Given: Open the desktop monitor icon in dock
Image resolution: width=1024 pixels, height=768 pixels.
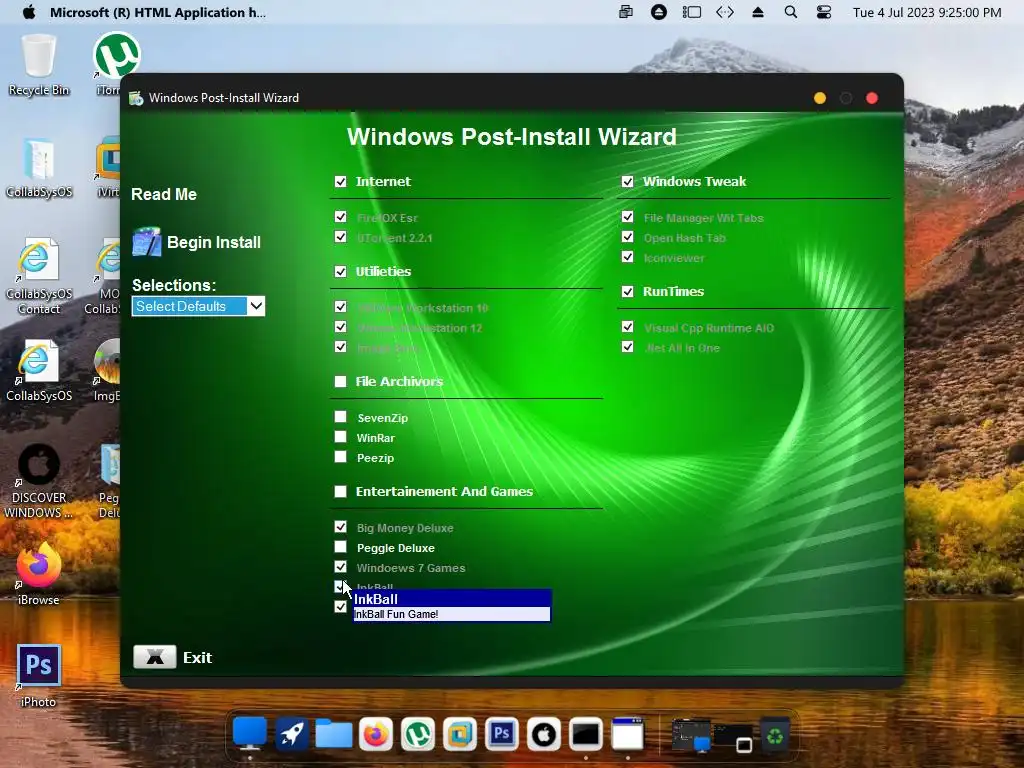Looking at the screenshot, I should pos(249,733).
